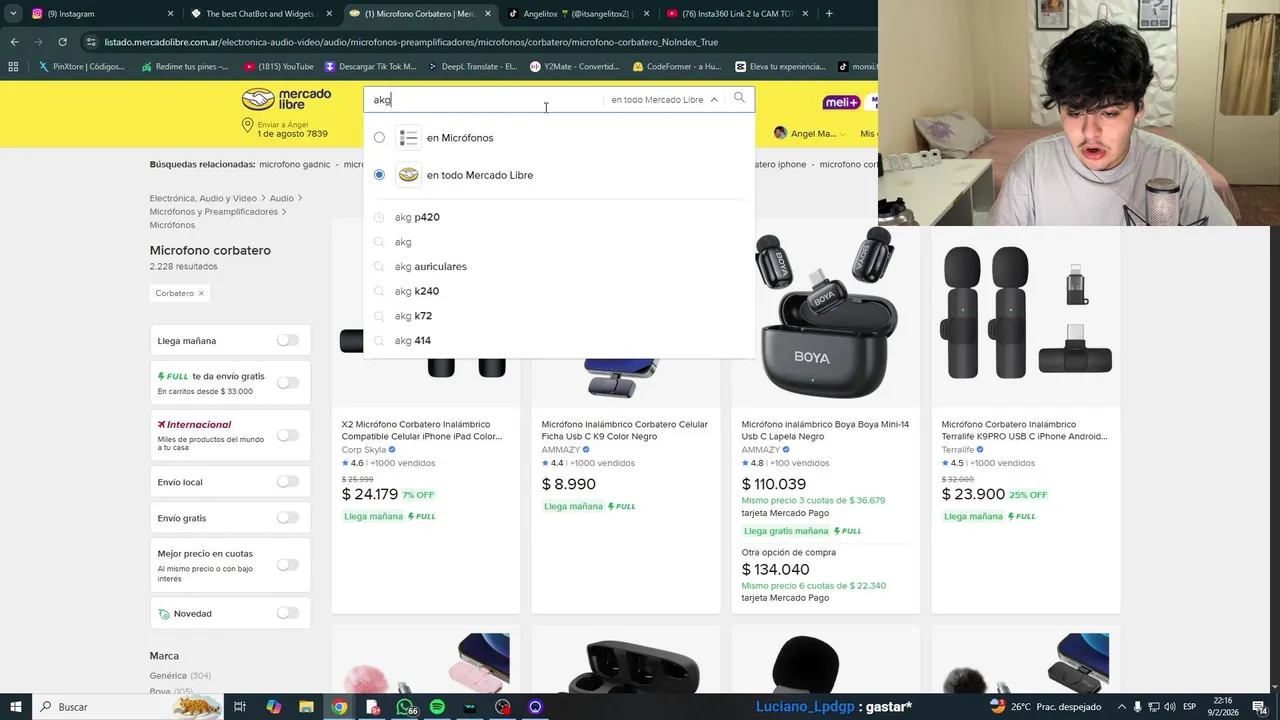Click the search magnifier button
Image resolution: width=1280 pixels, height=720 pixels.
[x=739, y=98]
